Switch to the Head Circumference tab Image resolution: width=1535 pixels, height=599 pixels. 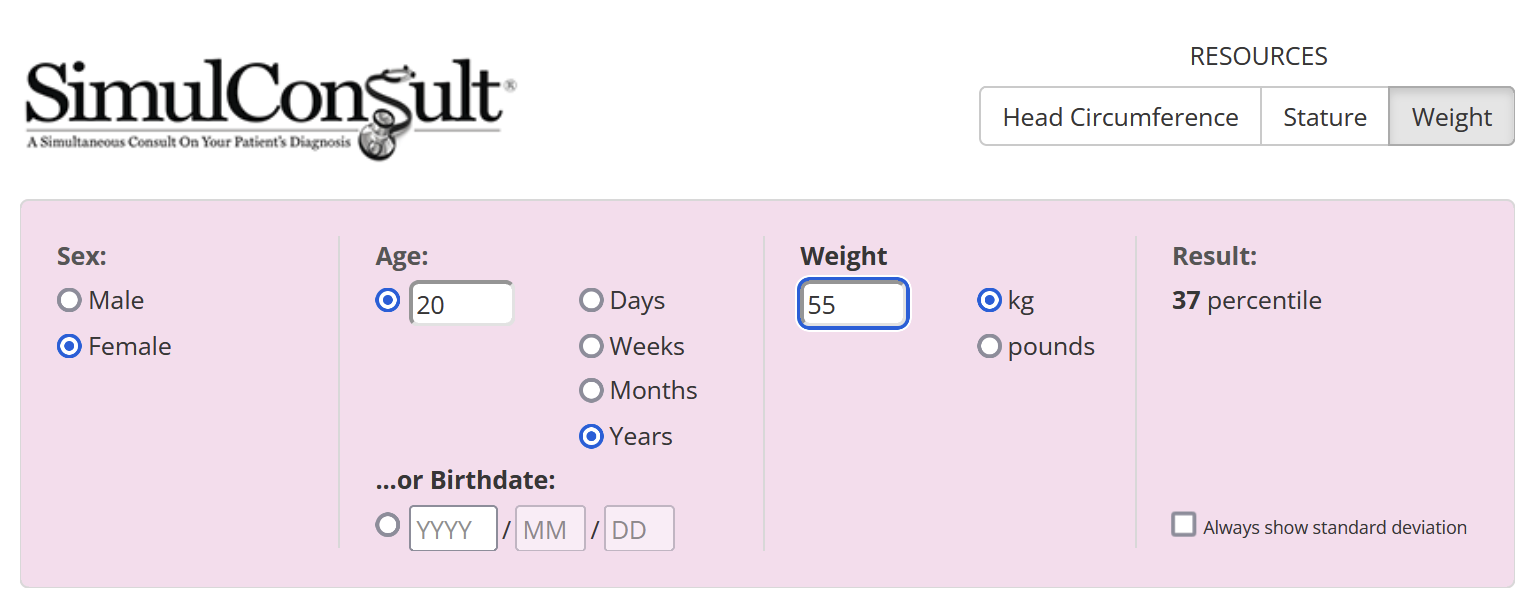(x=1120, y=117)
